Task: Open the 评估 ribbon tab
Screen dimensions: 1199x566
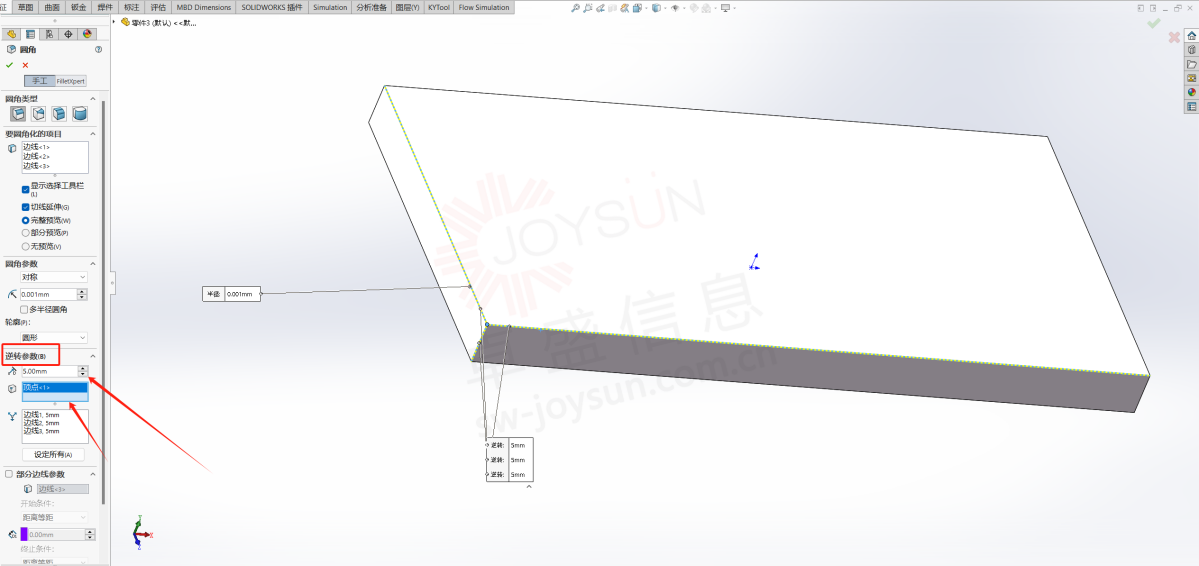Action: pyautogui.click(x=158, y=8)
